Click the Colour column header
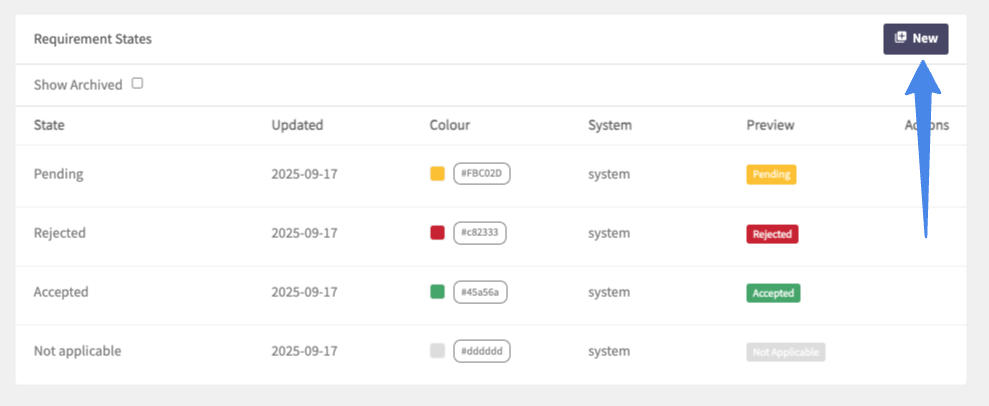Screen dimensions: 989x406 pos(449,125)
